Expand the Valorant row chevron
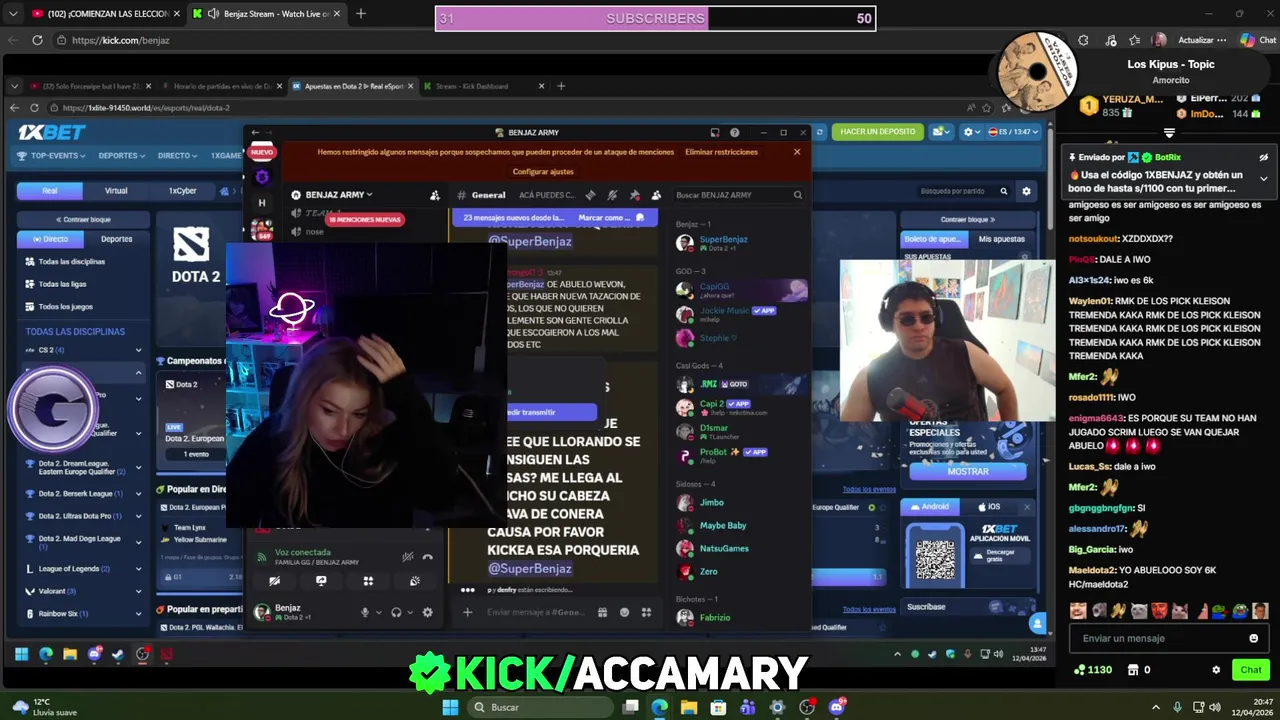 click(138, 591)
